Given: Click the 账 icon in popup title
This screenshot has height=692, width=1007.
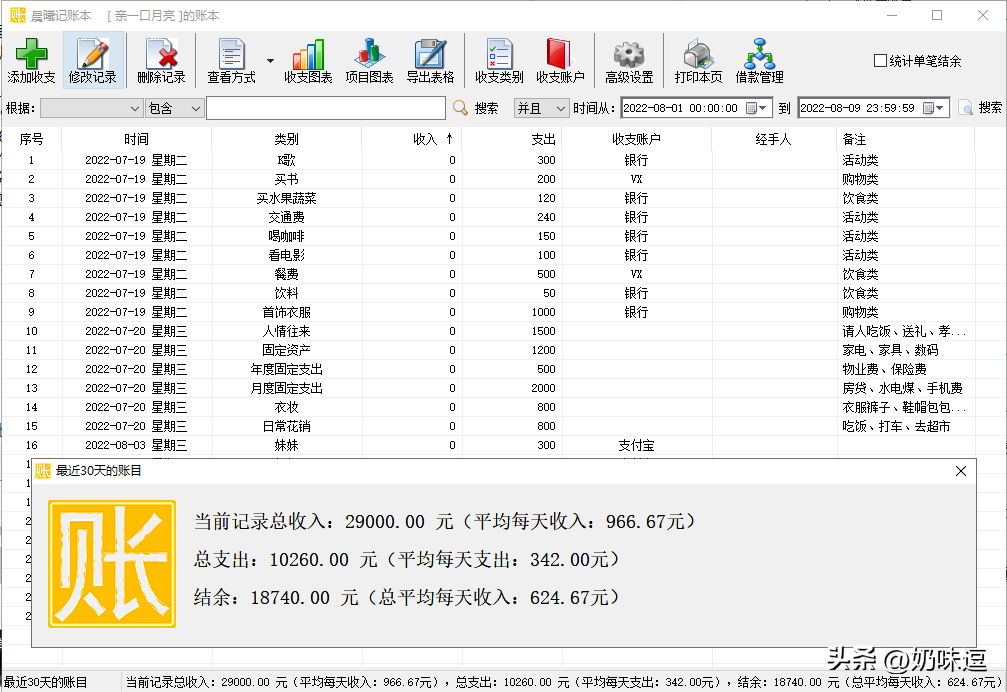Looking at the screenshot, I should click(x=43, y=471).
